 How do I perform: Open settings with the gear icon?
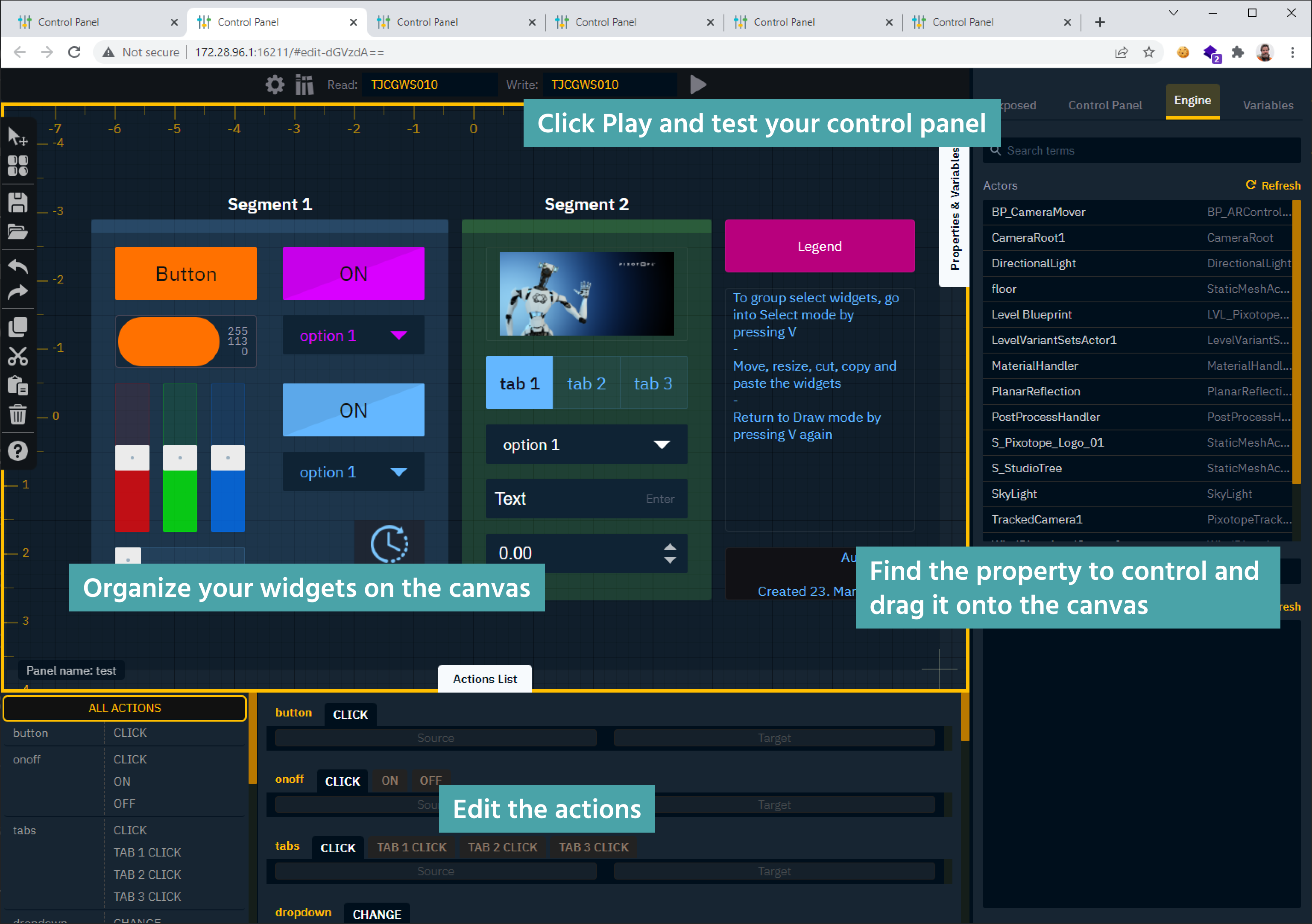click(x=275, y=84)
